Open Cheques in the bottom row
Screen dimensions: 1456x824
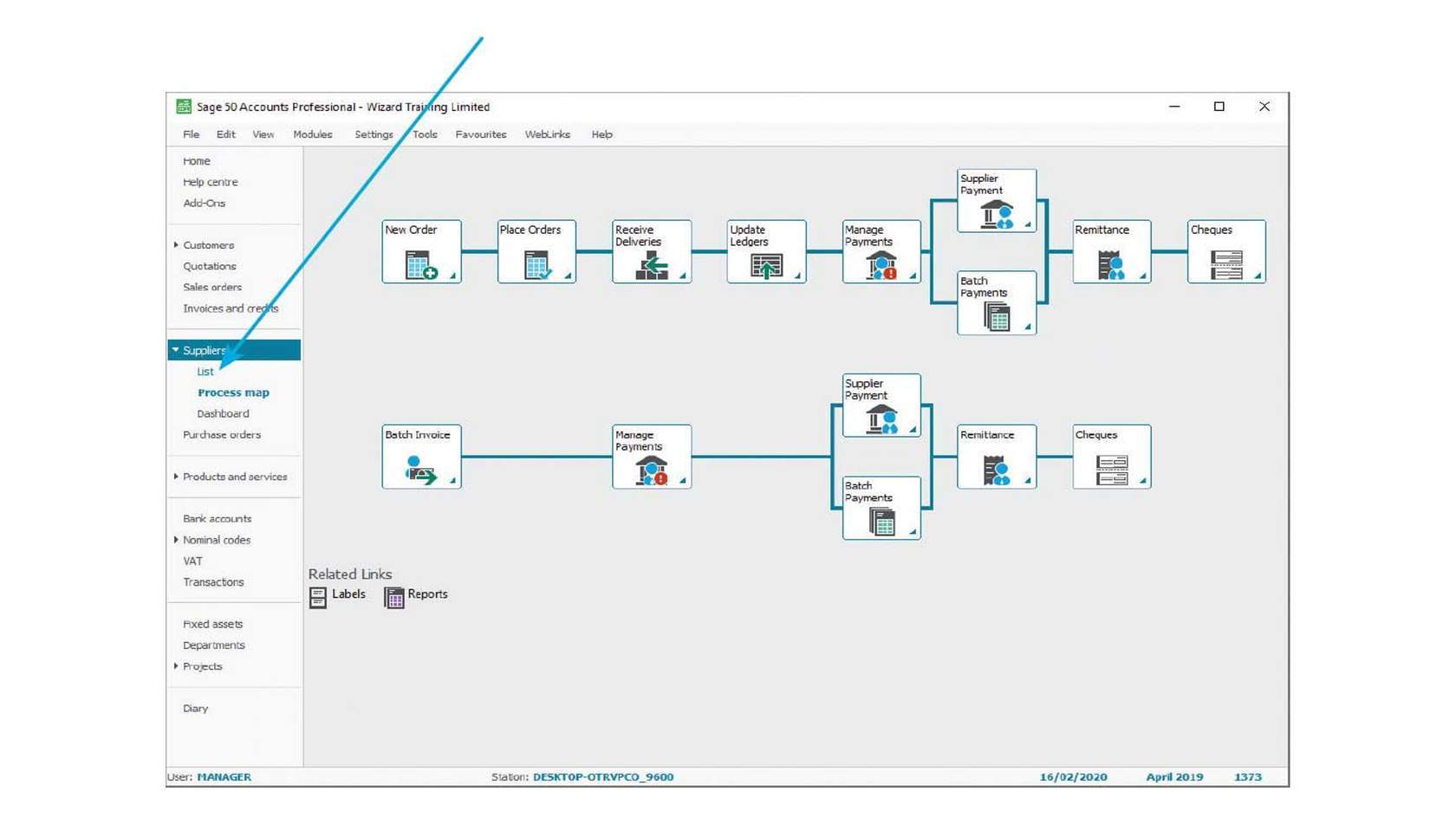[1112, 457]
